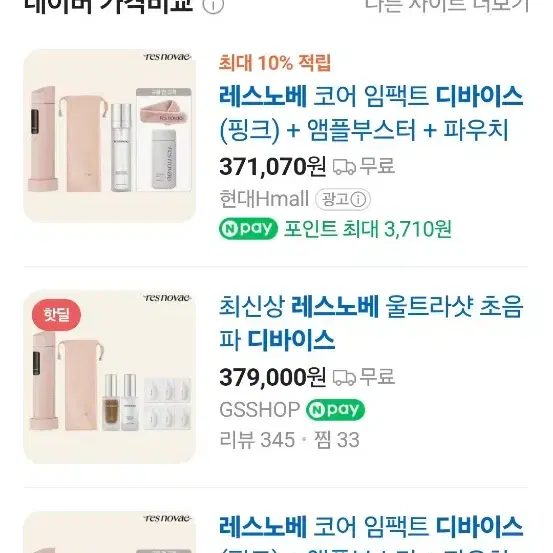Tap Npay badge next to GSSHOP

tap(335, 410)
